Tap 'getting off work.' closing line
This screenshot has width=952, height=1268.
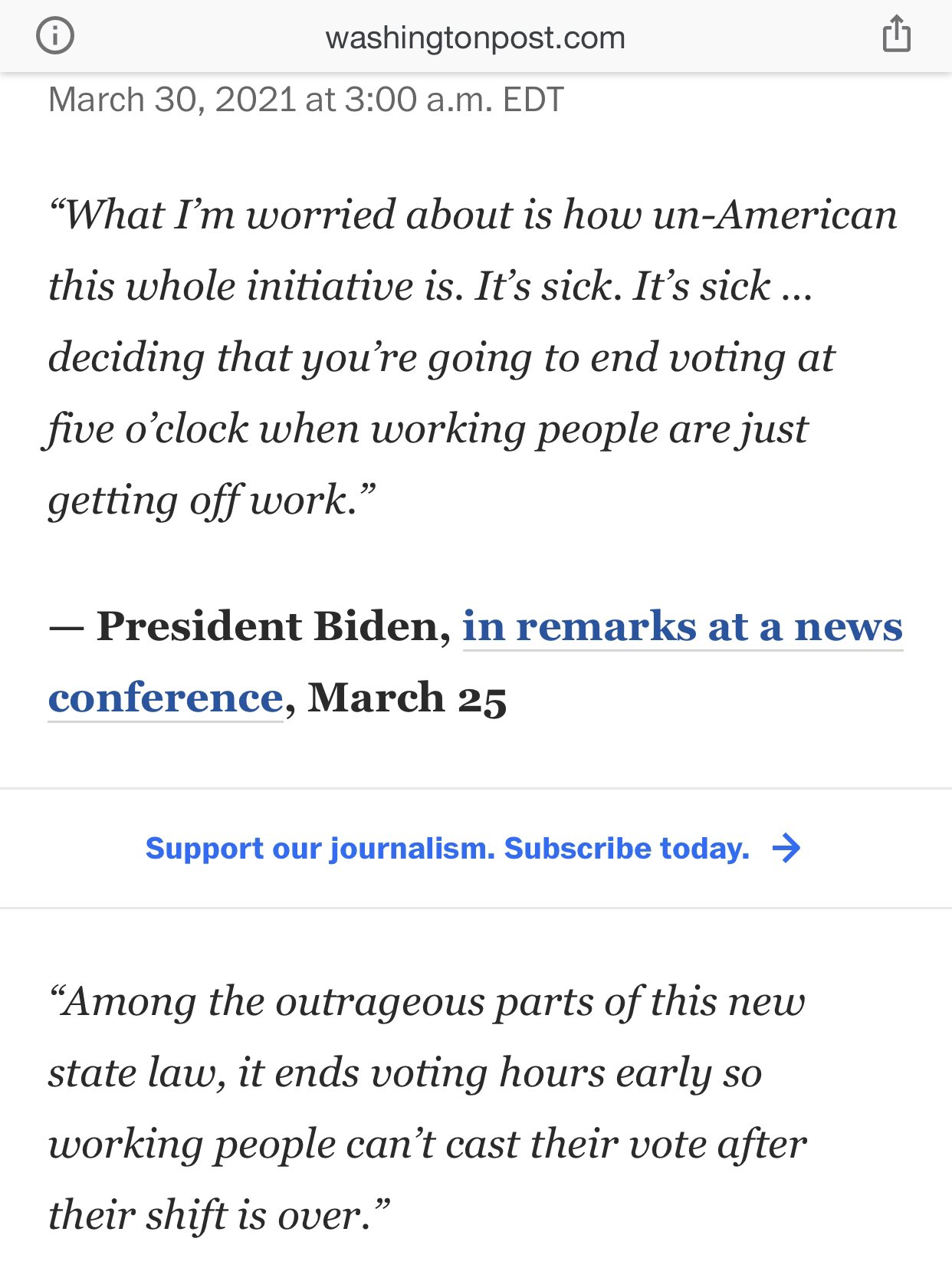(x=212, y=501)
